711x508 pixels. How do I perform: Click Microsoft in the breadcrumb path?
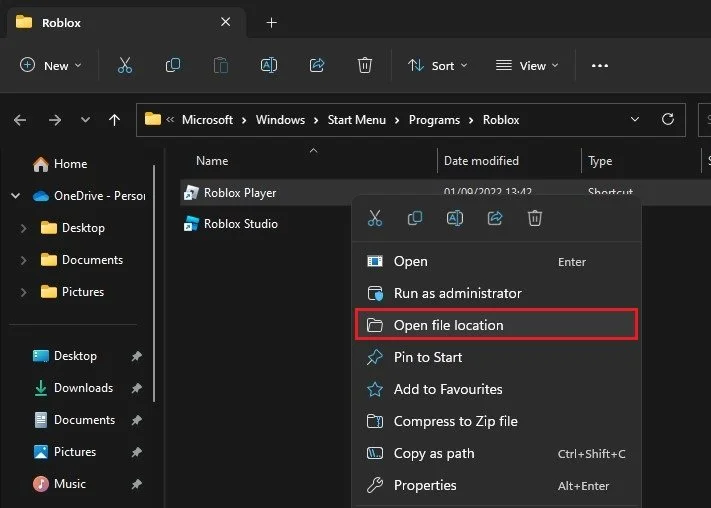tap(207, 120)
